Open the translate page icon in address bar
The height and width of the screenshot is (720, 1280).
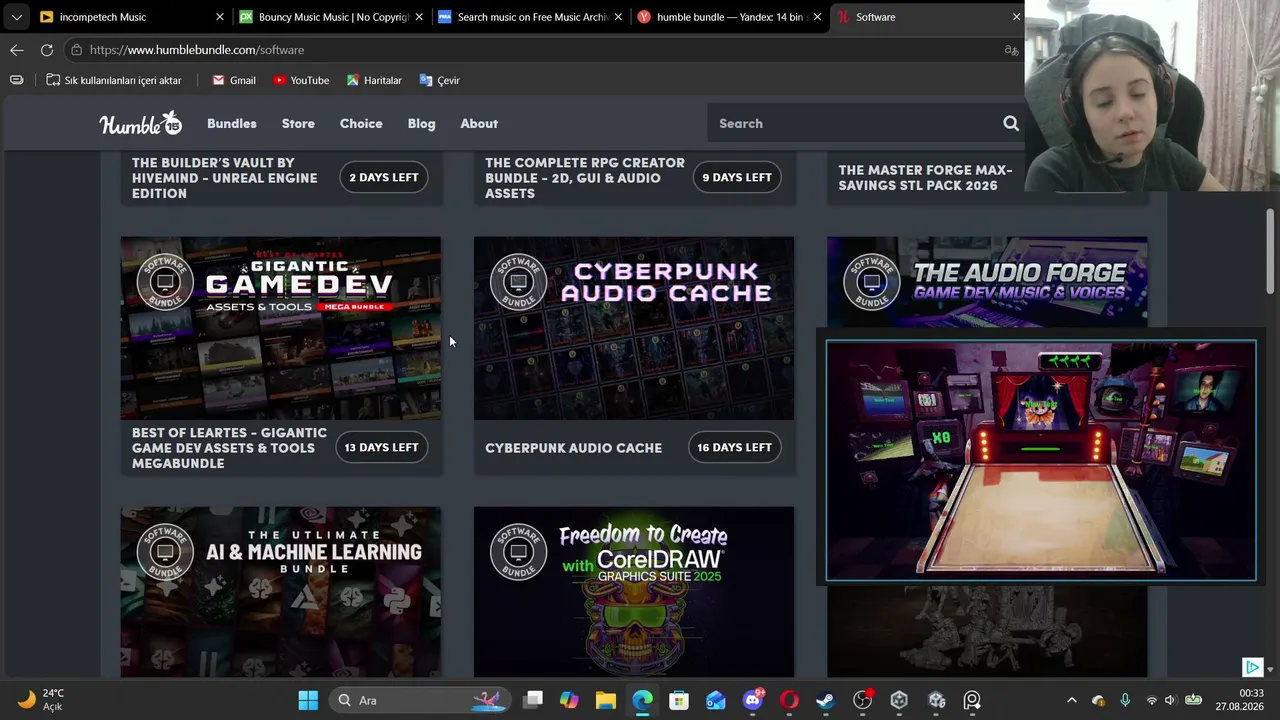click(1011, 50)
